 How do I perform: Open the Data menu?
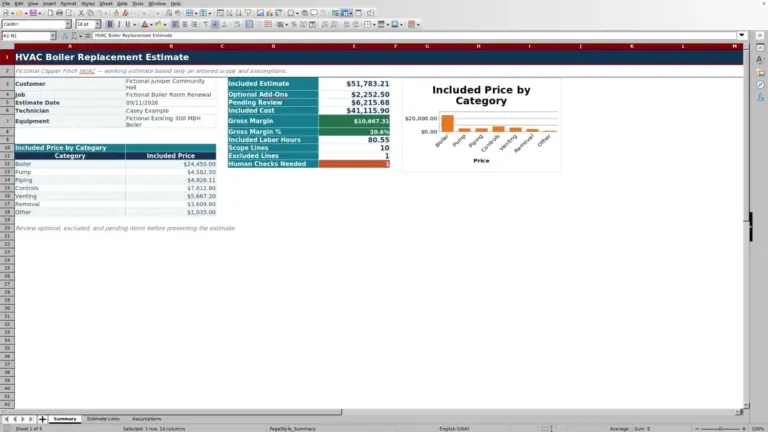click(122, 3)
